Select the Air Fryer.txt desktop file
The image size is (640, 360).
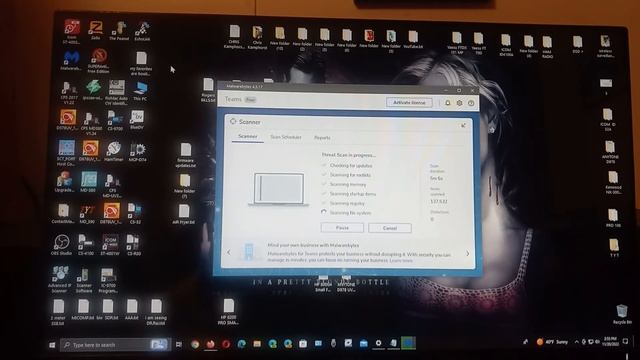184,214
